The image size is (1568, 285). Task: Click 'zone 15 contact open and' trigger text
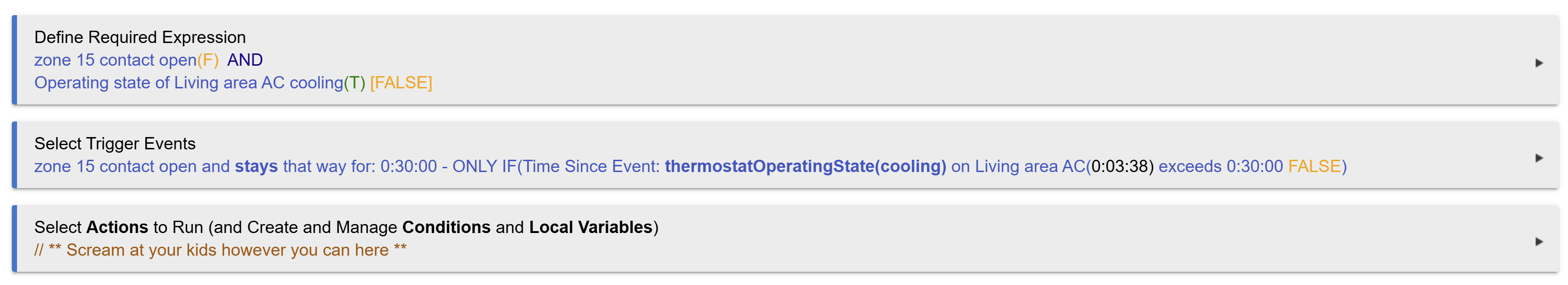[132, 166]
